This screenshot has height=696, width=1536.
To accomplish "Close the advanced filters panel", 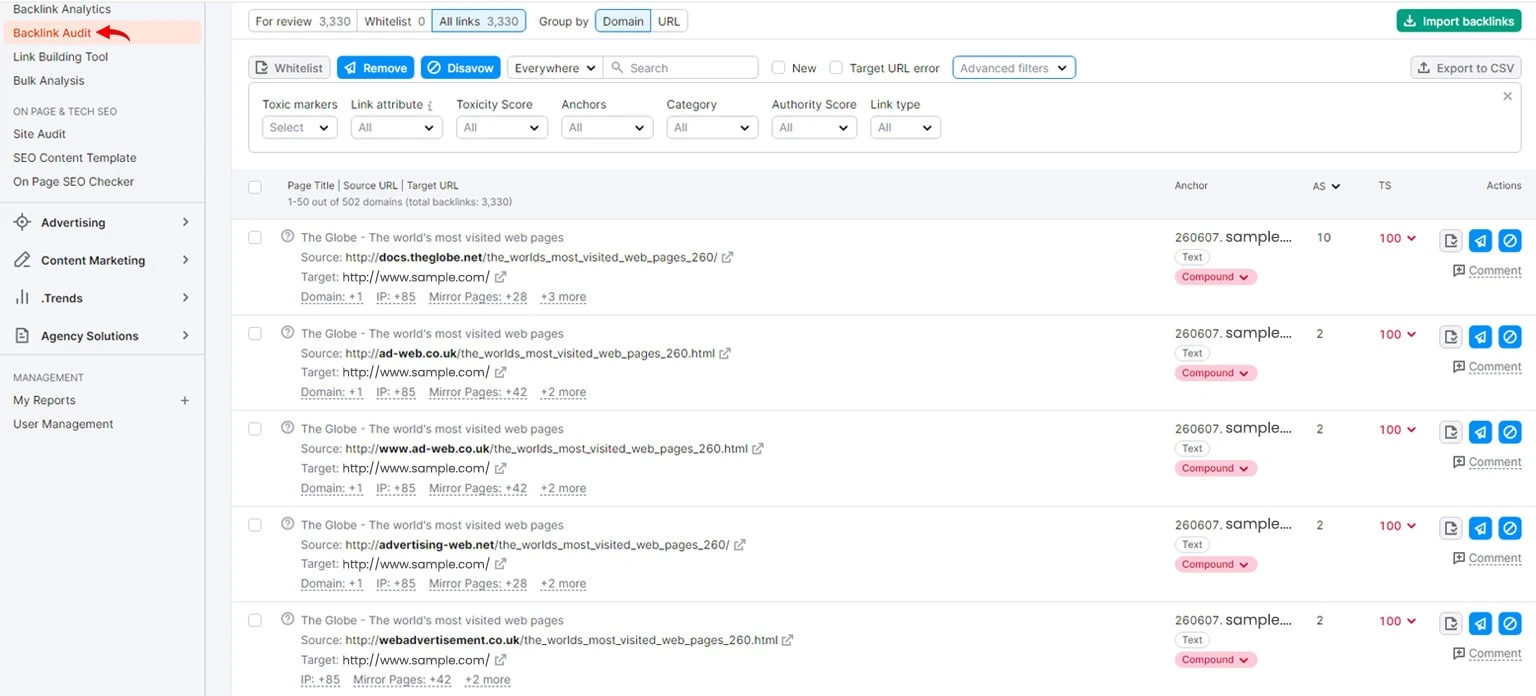I will coord(1508,96).
